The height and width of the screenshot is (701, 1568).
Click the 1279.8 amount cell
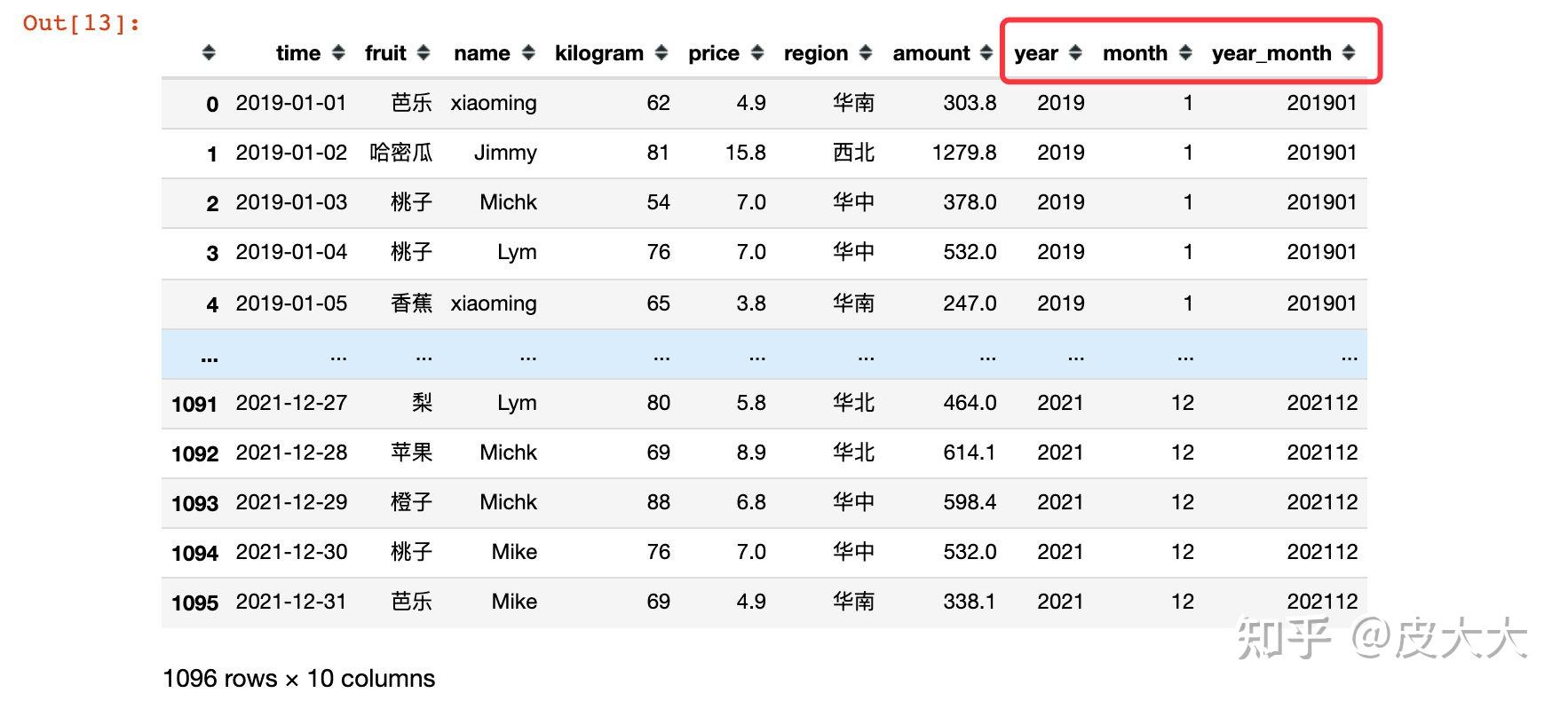(963, 153)
